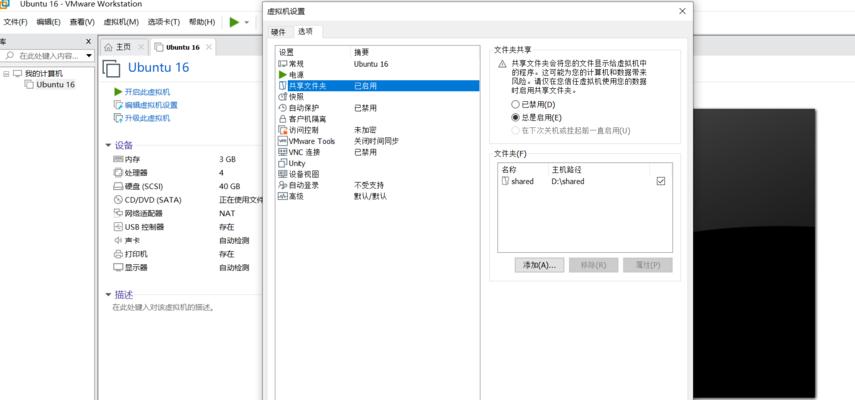Select the 已禁用(D) radio button
Image resolution: width=855 pixels, height=400 pixels.
tap(515, 104)
